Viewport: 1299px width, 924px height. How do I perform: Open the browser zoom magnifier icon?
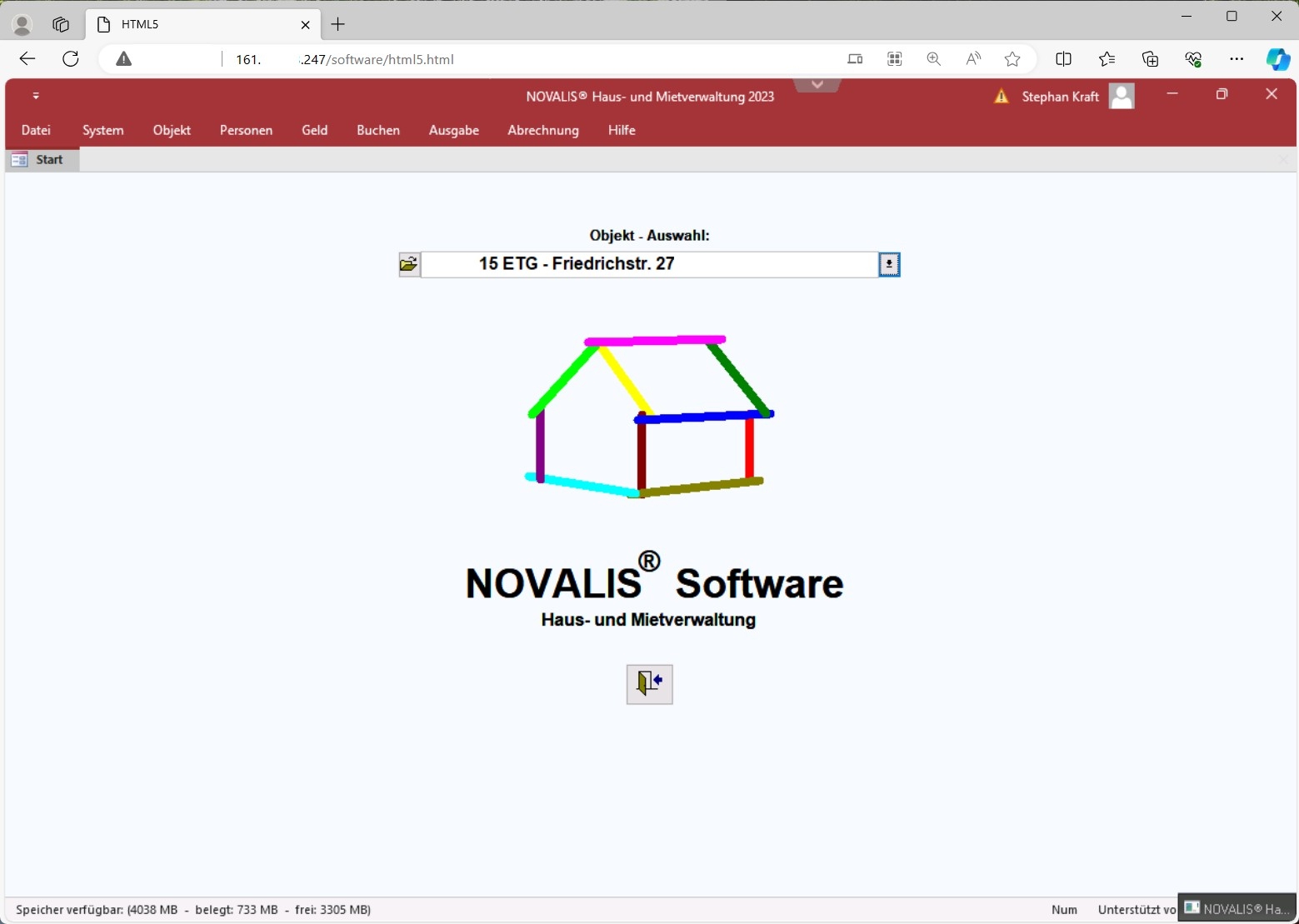click(x=933, y=59)
